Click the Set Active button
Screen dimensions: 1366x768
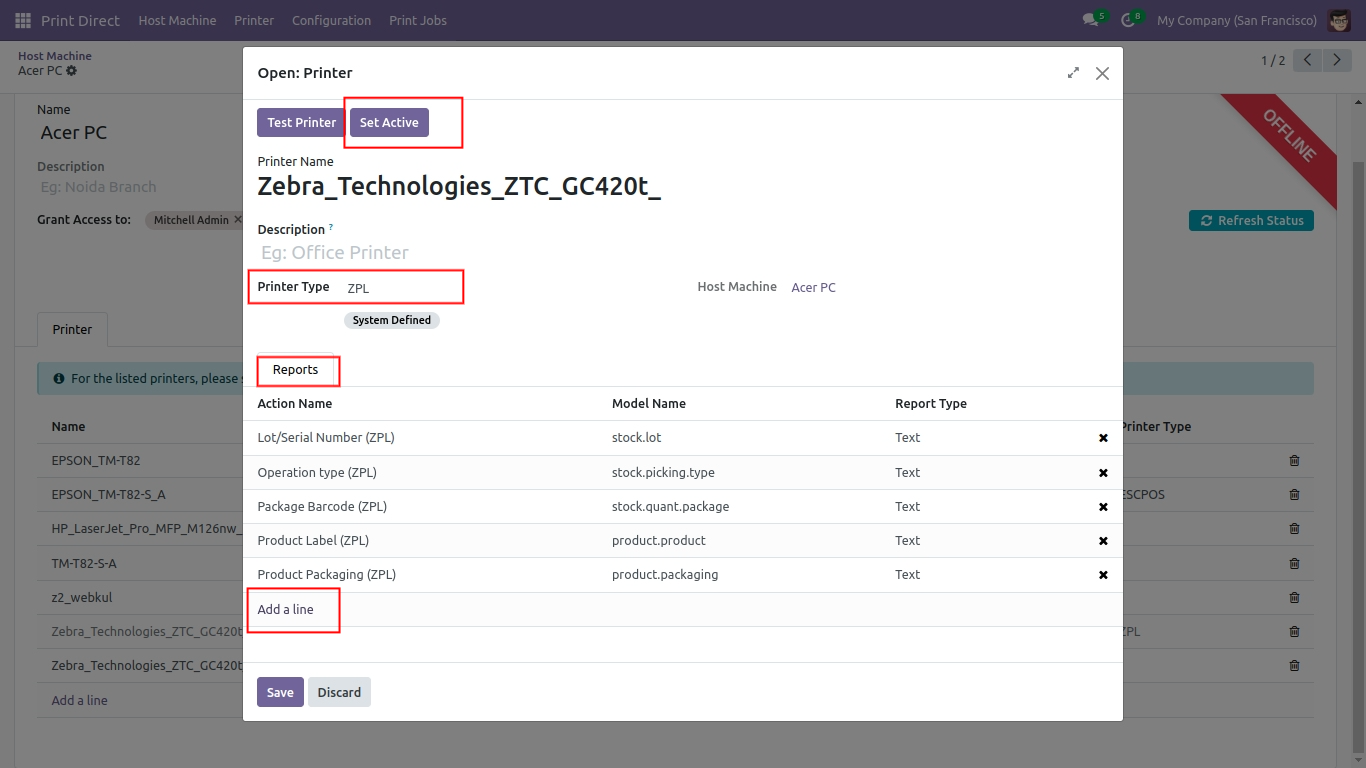(389, 122)
